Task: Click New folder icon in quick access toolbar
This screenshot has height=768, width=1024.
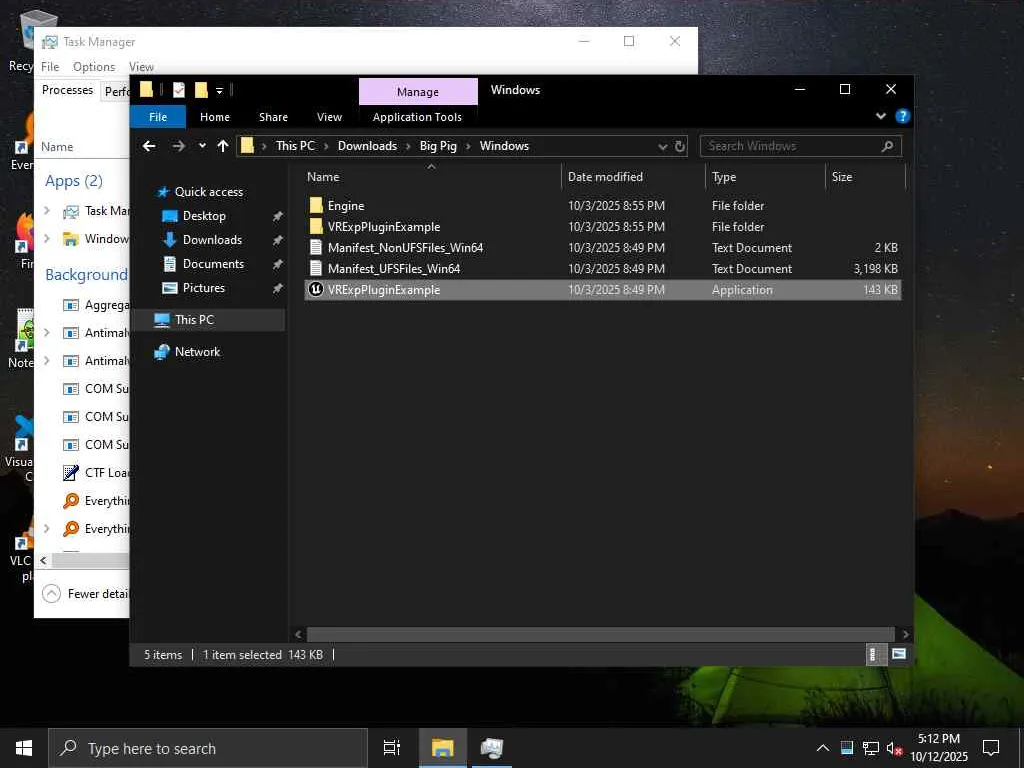Action: pyautogui.click(x=201, y=90)
